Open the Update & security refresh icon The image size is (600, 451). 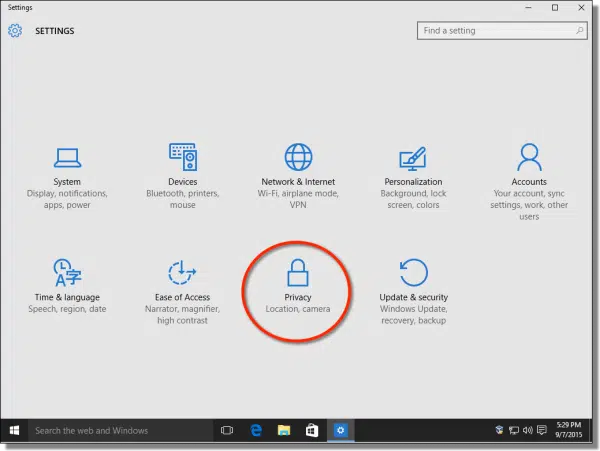coord(413,272)
